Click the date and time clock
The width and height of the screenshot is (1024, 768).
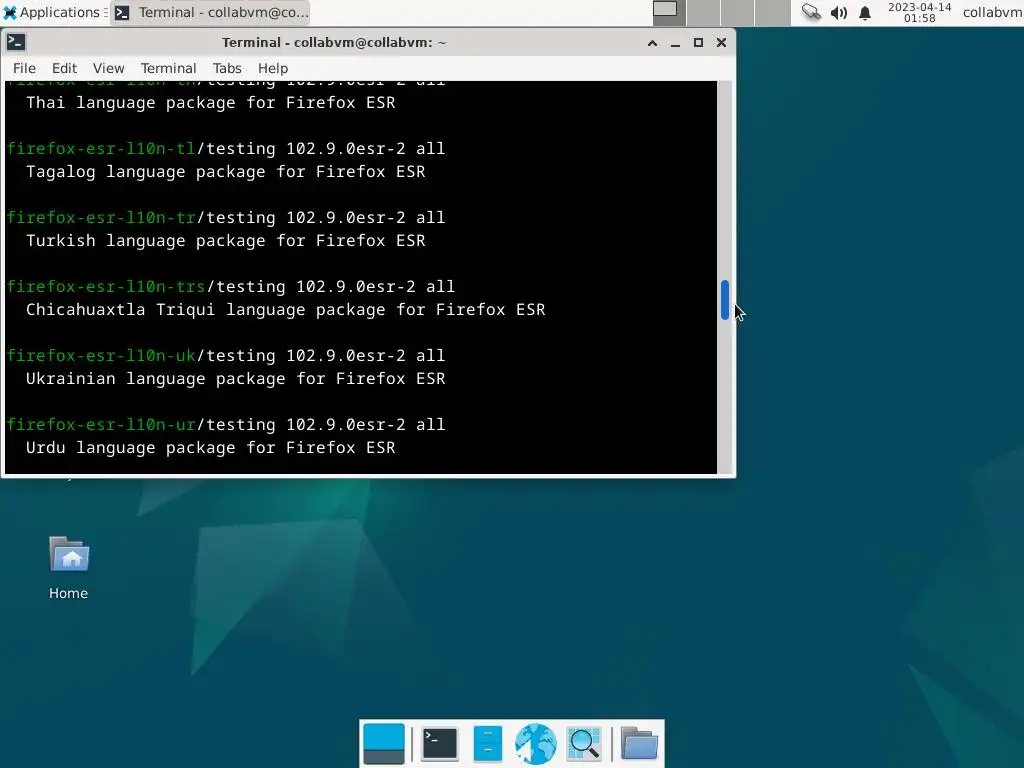920,12
